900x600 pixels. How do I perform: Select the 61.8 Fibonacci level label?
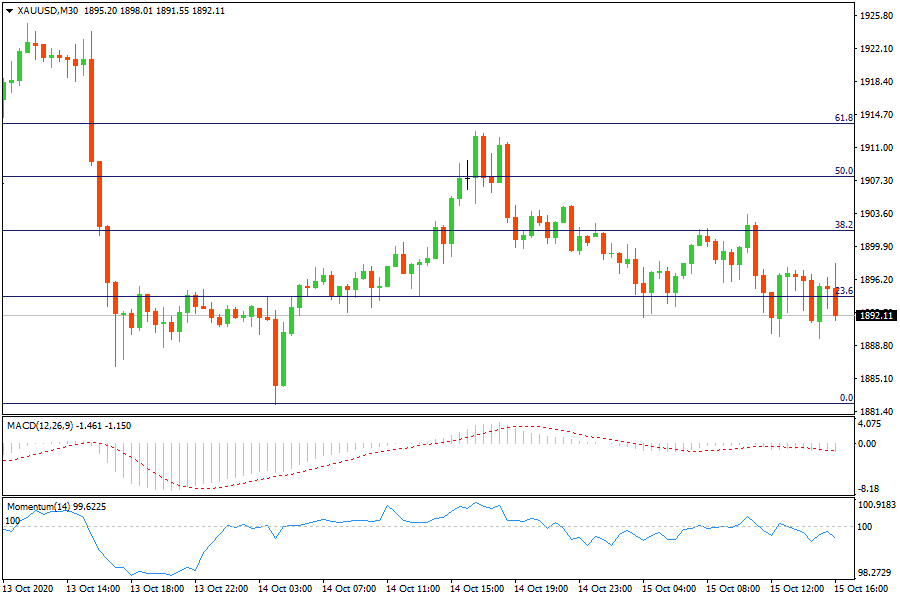click(843, 118)
